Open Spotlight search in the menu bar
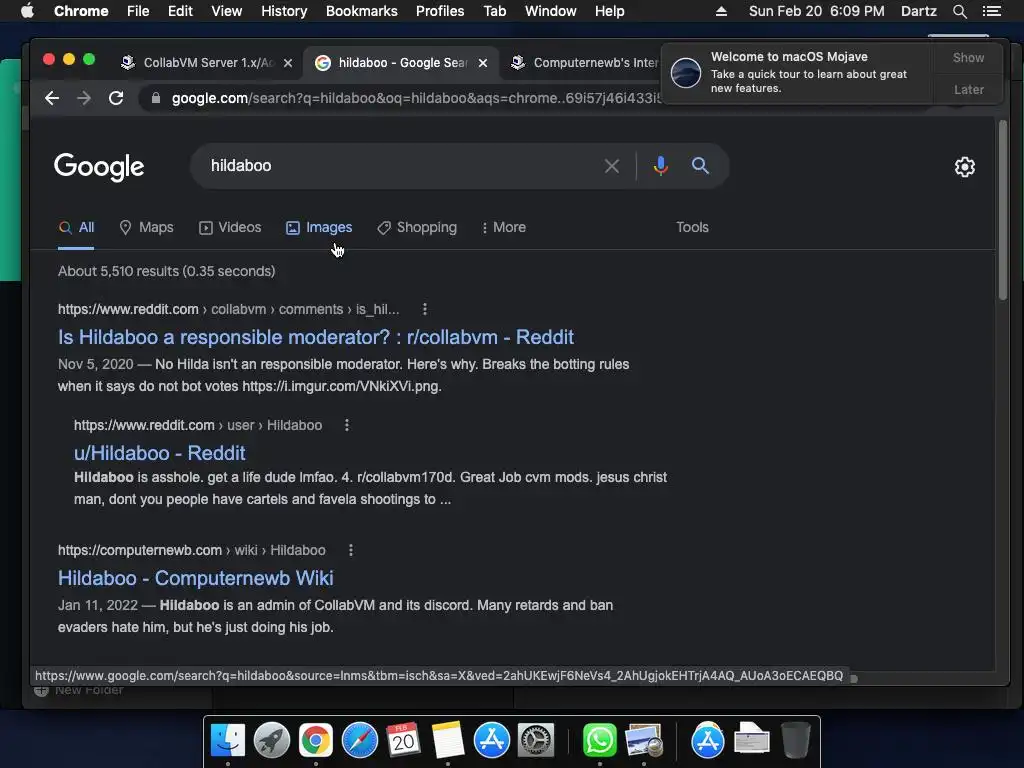 click(959, 11)
